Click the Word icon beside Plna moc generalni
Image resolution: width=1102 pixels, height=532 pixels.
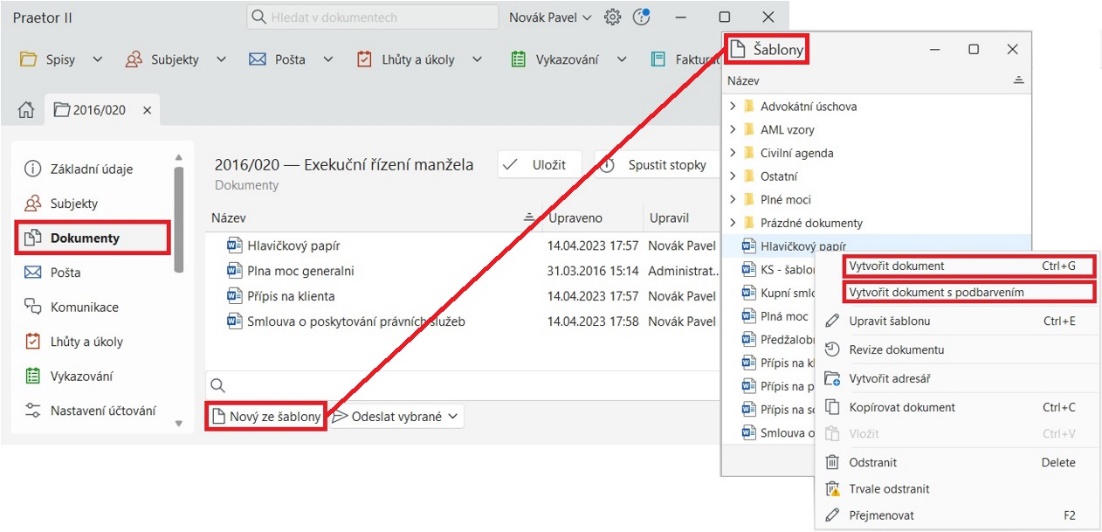click(x=235, y=270)
